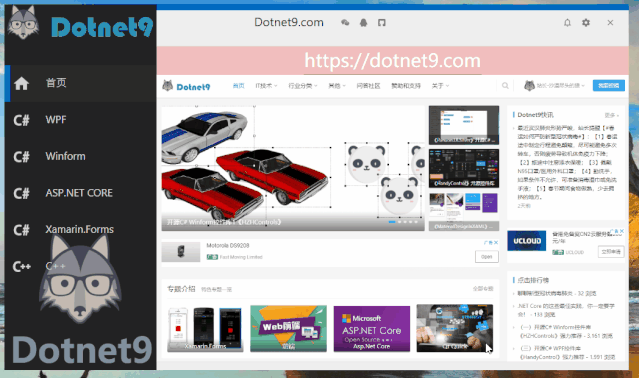
Task: Expand the 关于 dropdown menu
Action: pos(440,86)
